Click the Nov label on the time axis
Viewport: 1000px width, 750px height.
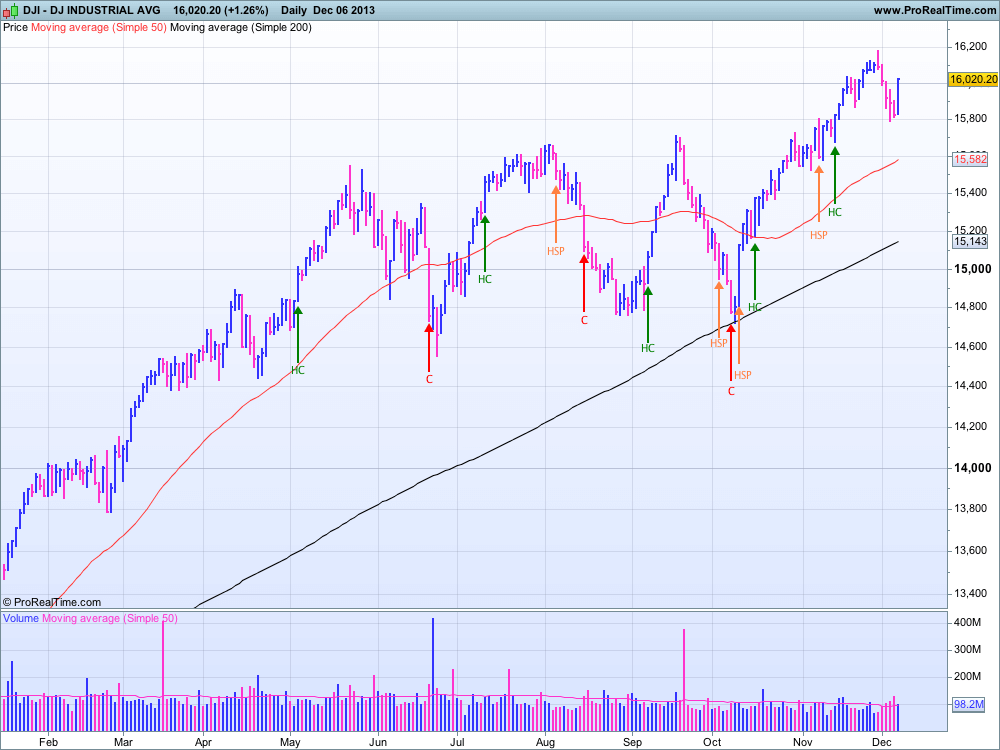tap(803, 742)
